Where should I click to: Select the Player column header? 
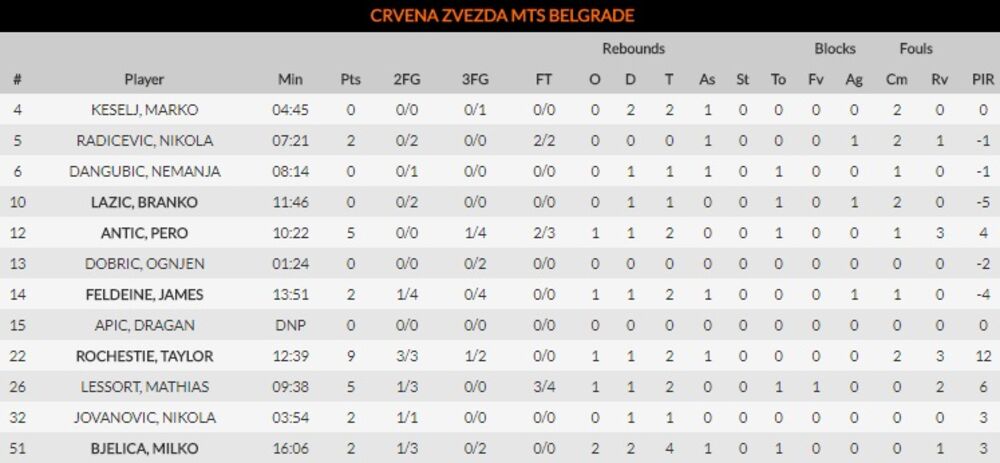(x=145, y=80)
